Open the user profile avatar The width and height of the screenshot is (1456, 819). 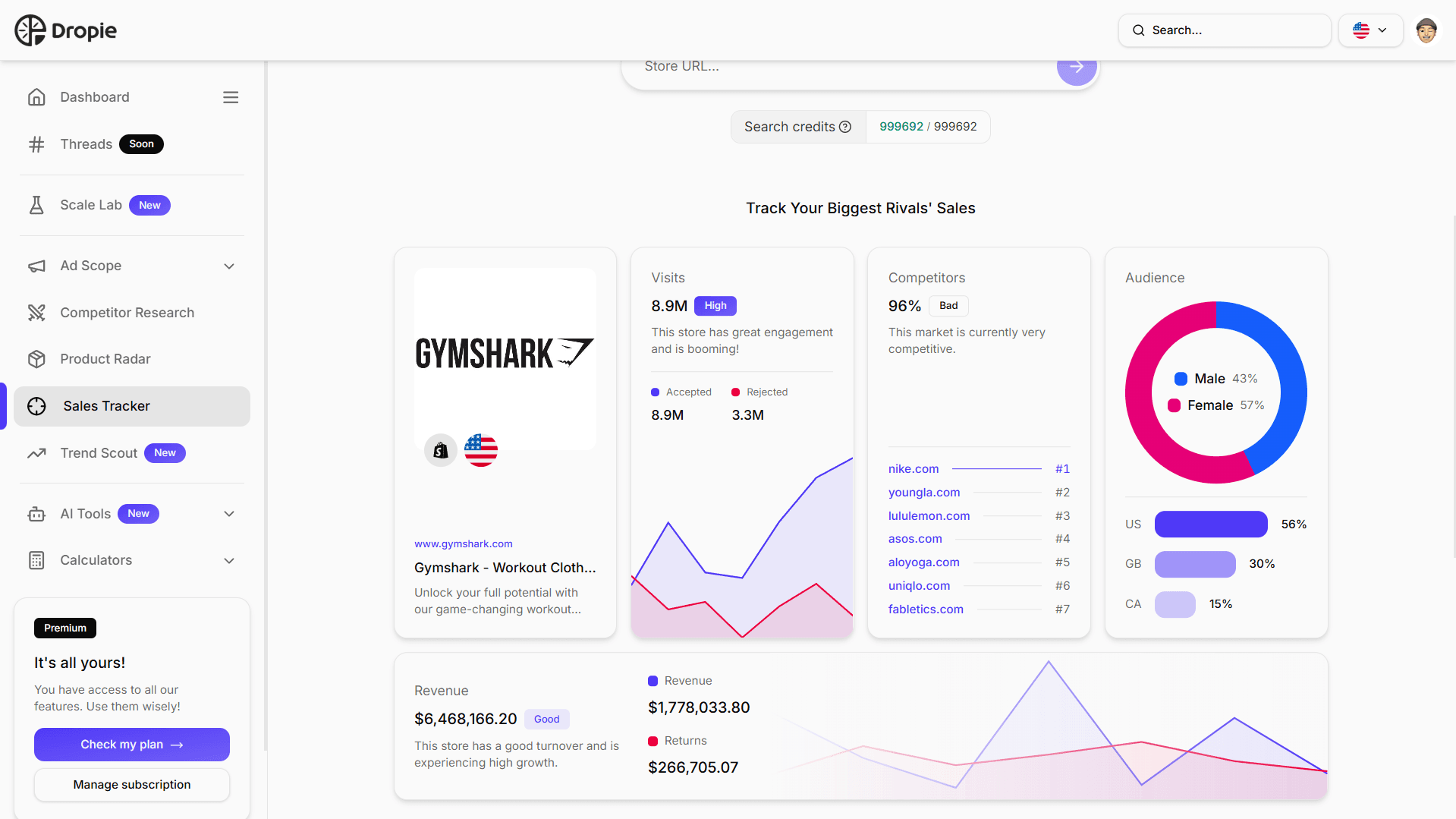(1426, 30)
